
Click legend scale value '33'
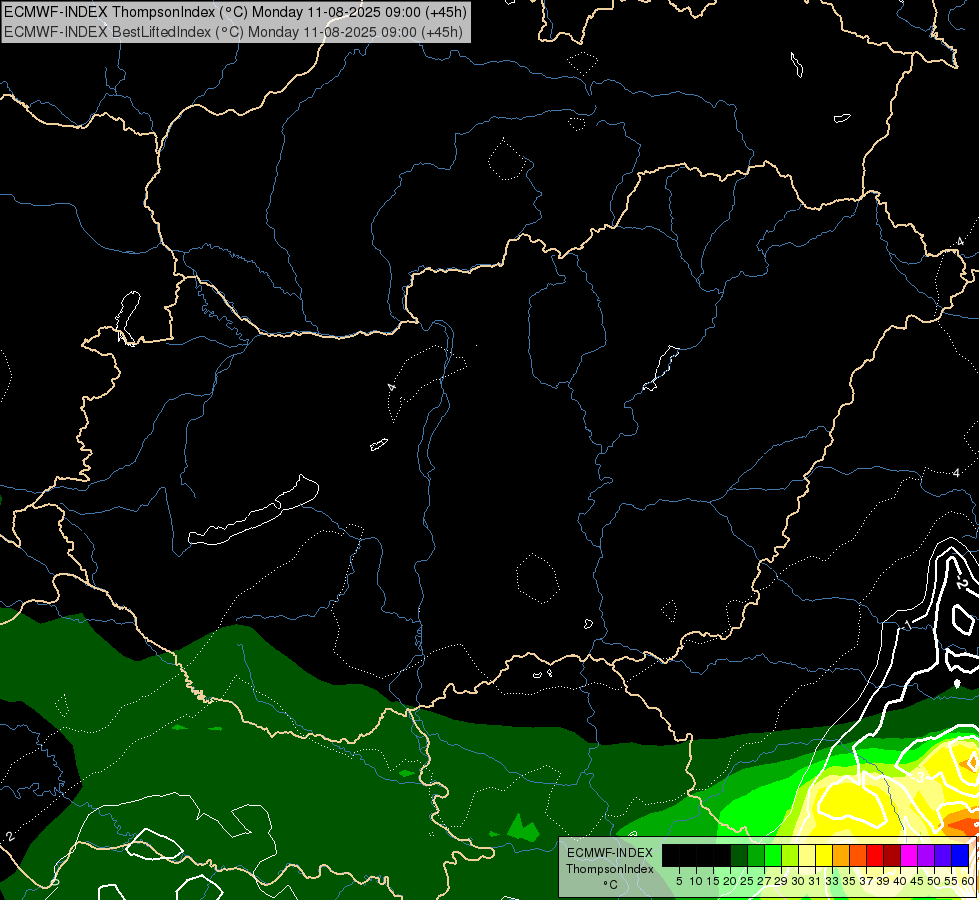pos(832,881)
